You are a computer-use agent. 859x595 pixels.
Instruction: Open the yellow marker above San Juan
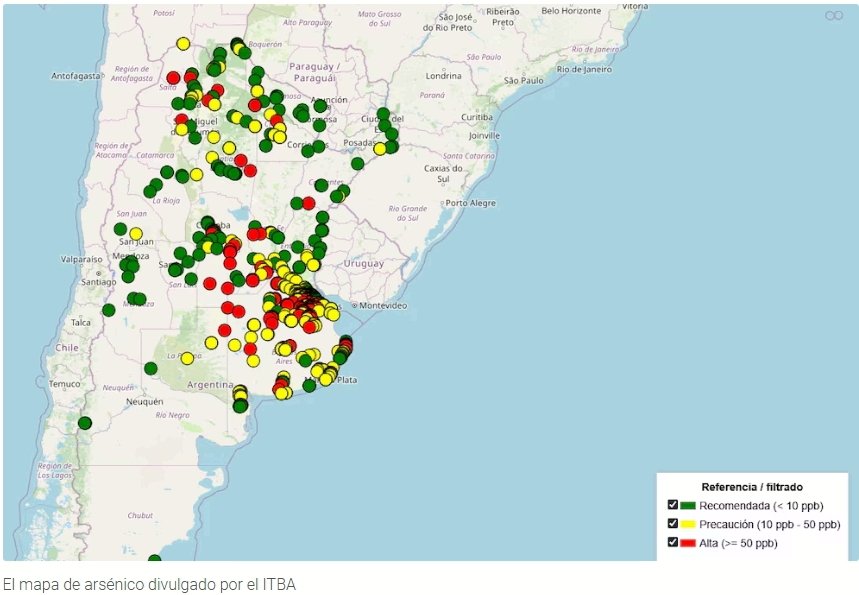point(135,234)
